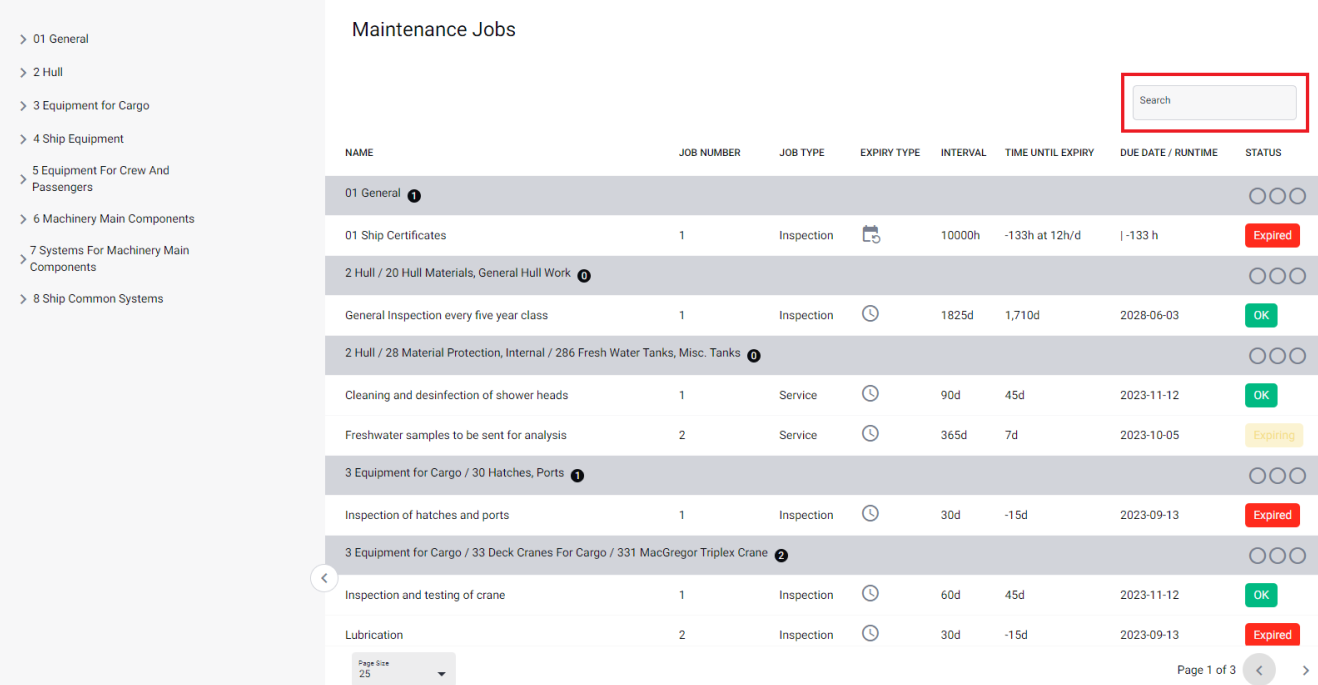Click count badge next to 30 Hatches, Ports
The height and width of the screenshot is (685, 1318).
click(577, 475)
